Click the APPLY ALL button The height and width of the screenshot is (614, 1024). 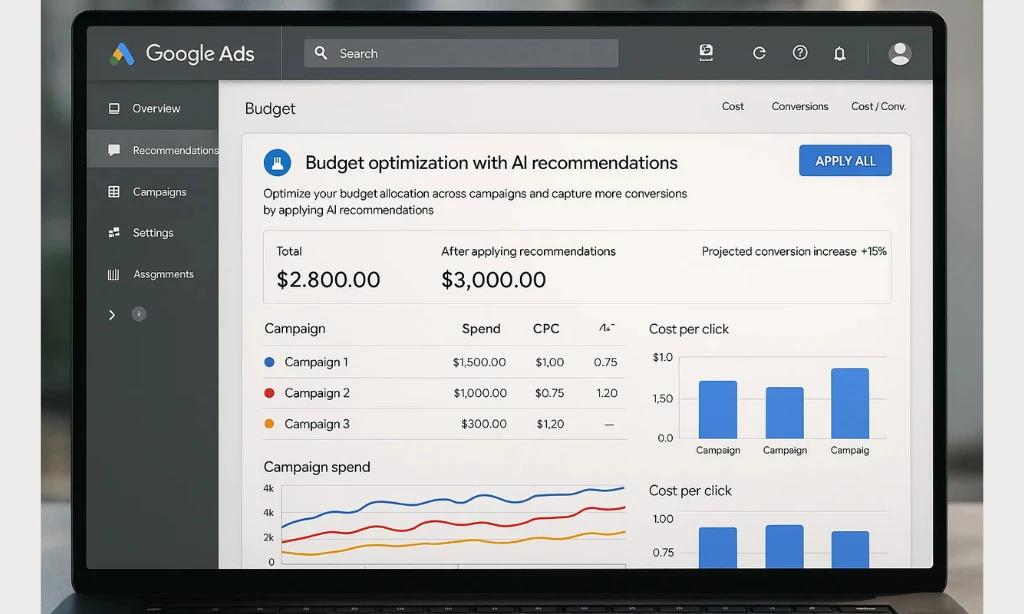[845, 161]
